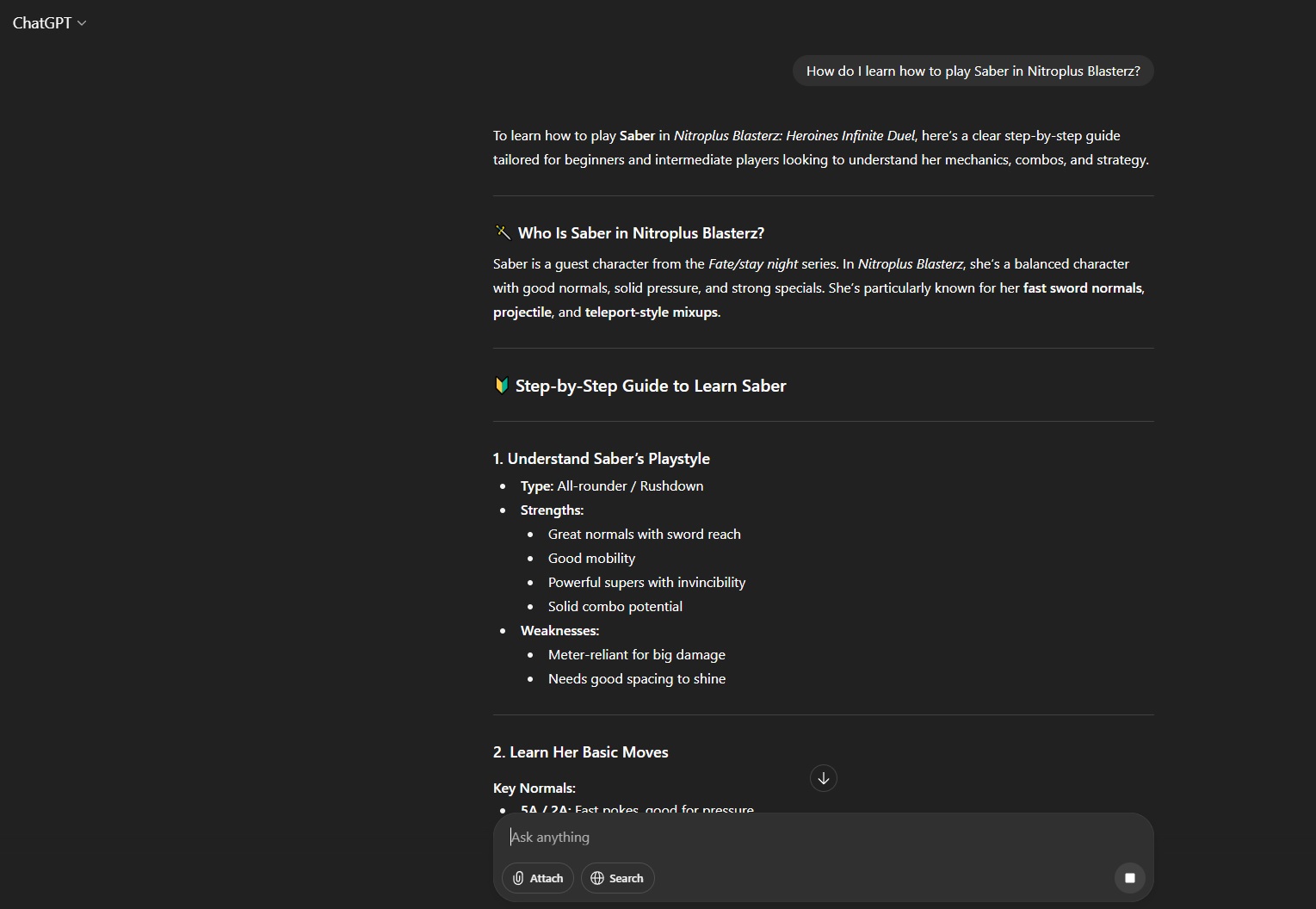The height and width of the screenshot is (909, 1316).
Task: Click the paperclip icon in Attach
Action: click(518, 878)
